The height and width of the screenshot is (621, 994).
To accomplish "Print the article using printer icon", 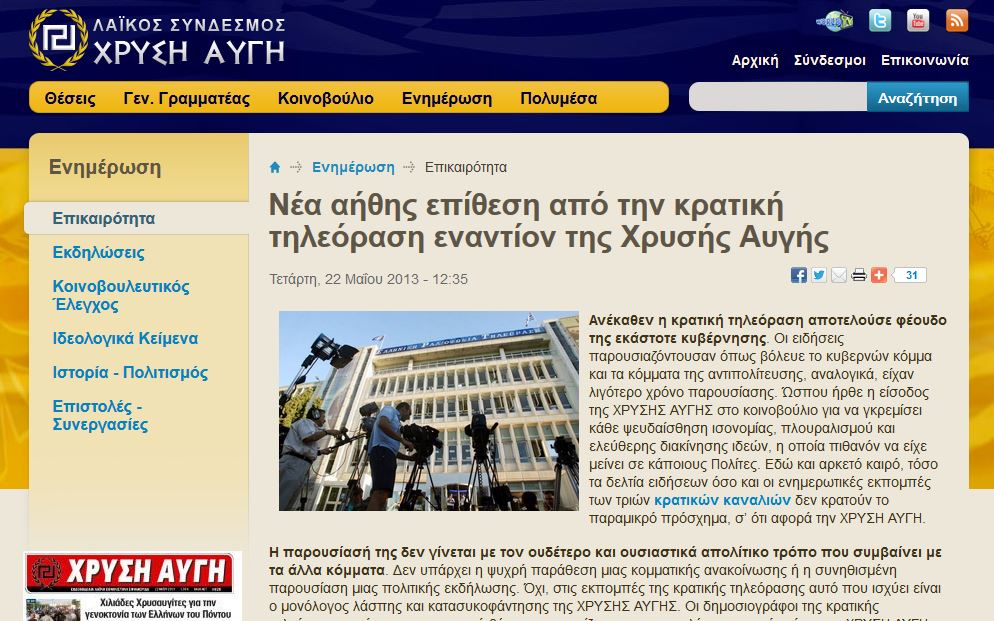I will pyautogui.click(x=859, y=275).
